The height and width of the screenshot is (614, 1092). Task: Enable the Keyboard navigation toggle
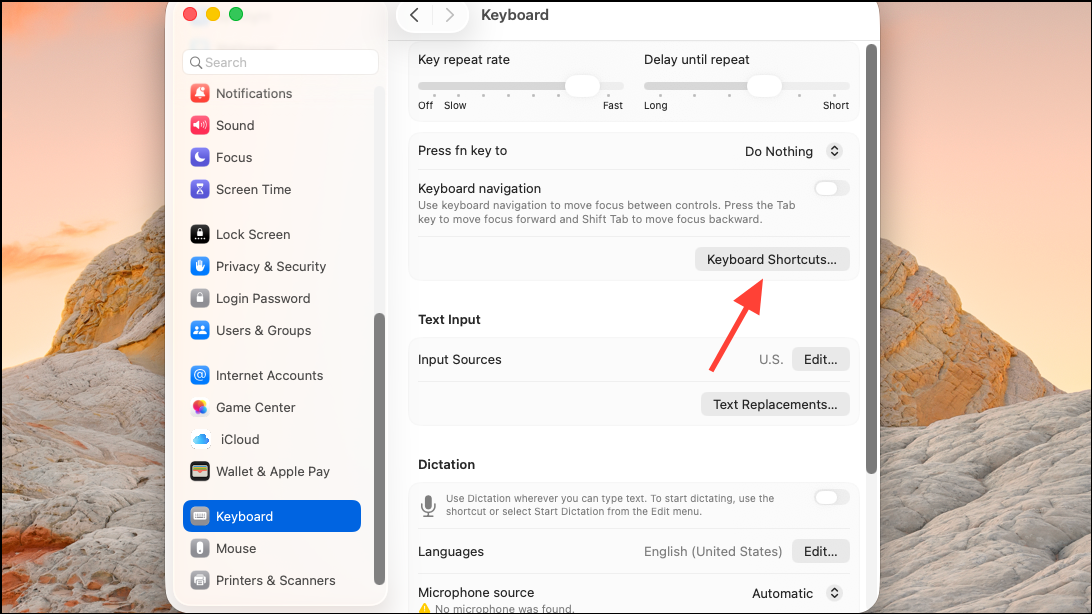pyautogui.click(x=831, y=188)
